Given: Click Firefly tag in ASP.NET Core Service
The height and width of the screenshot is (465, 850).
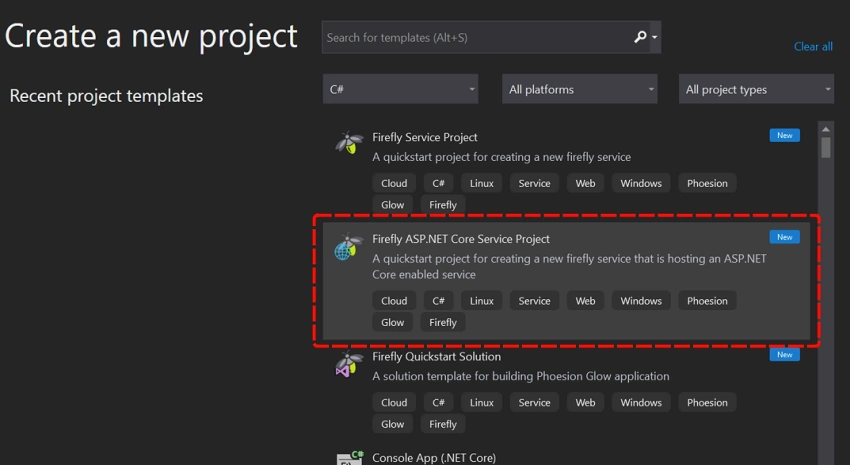Looking at the screenshot, I should point(443,322).
